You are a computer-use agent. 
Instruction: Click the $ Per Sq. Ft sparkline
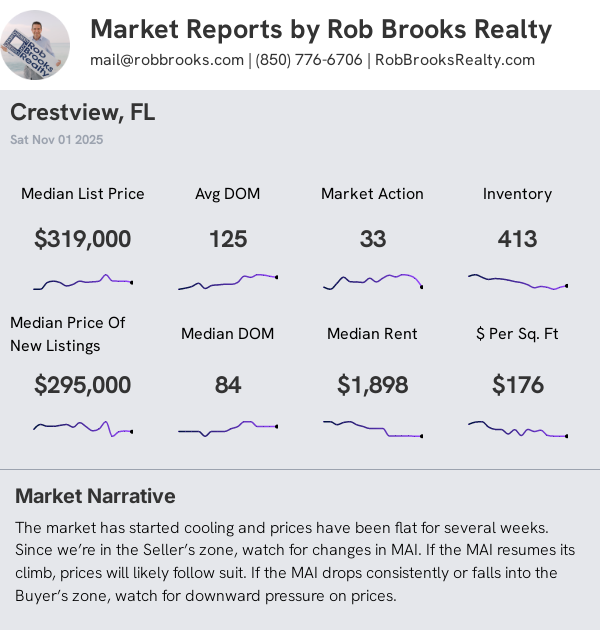[518, 429]
